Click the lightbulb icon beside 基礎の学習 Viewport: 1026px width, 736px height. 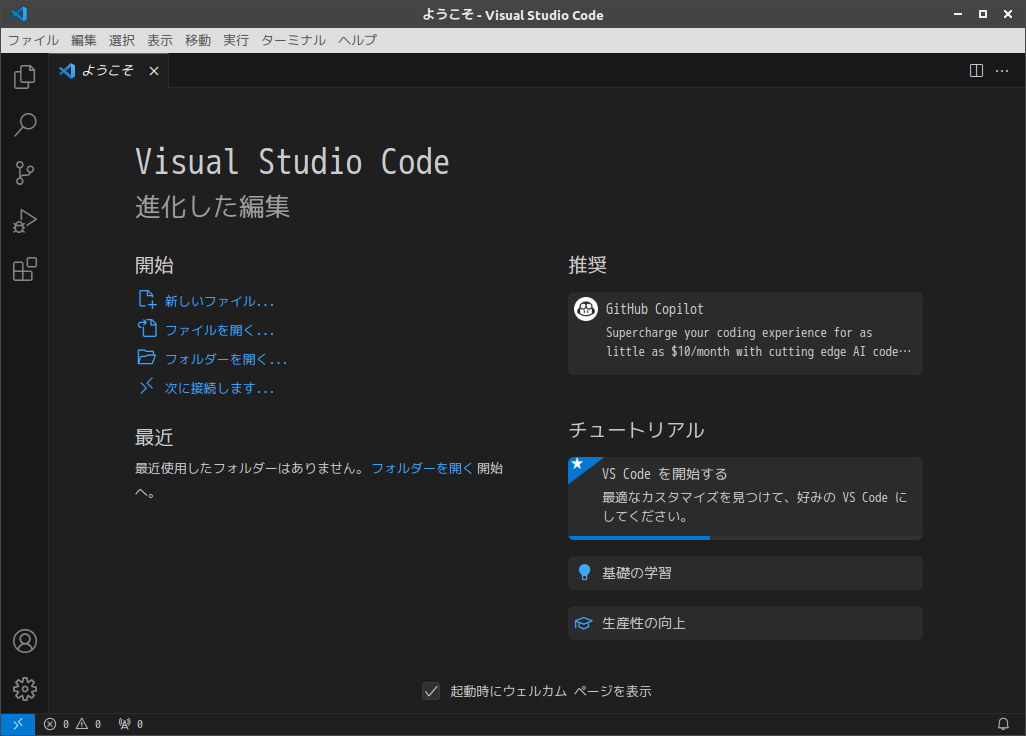coord(584,573)
